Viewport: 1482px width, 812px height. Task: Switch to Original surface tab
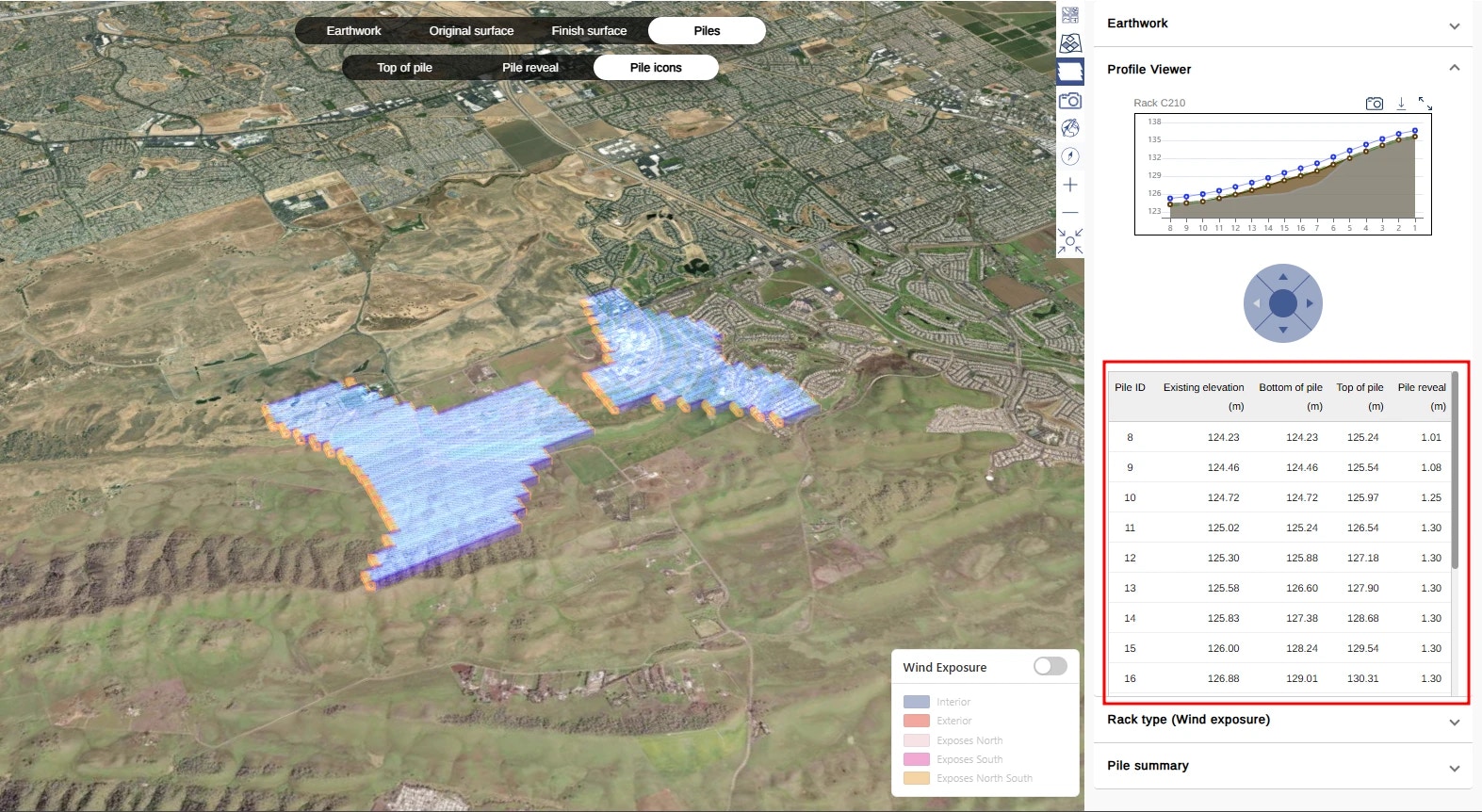click(471, 30)
